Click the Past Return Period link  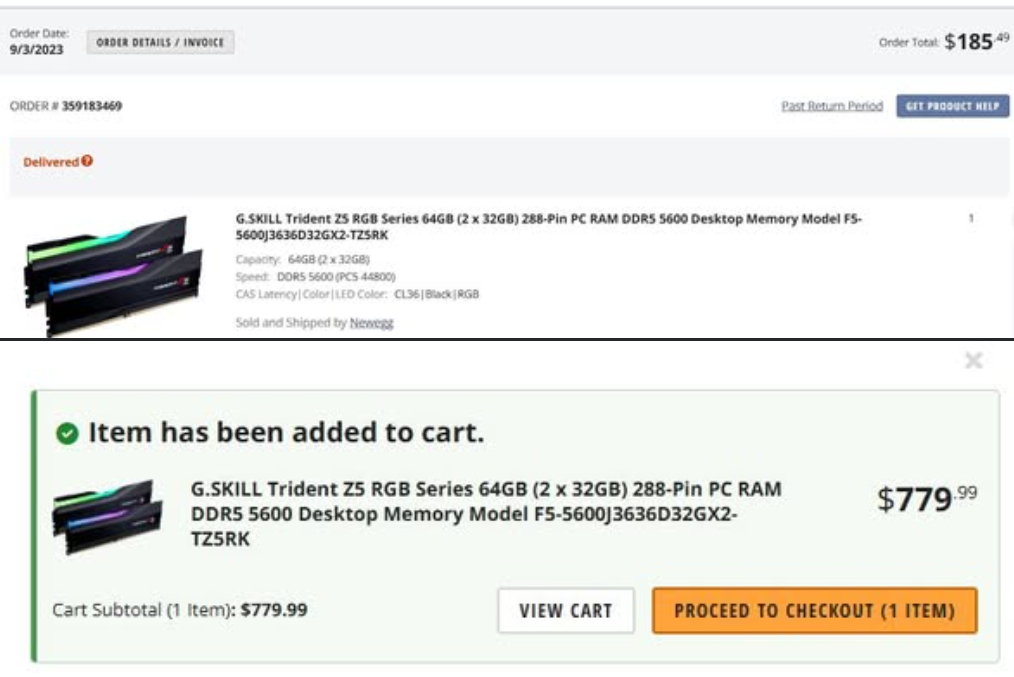point(831,106)
